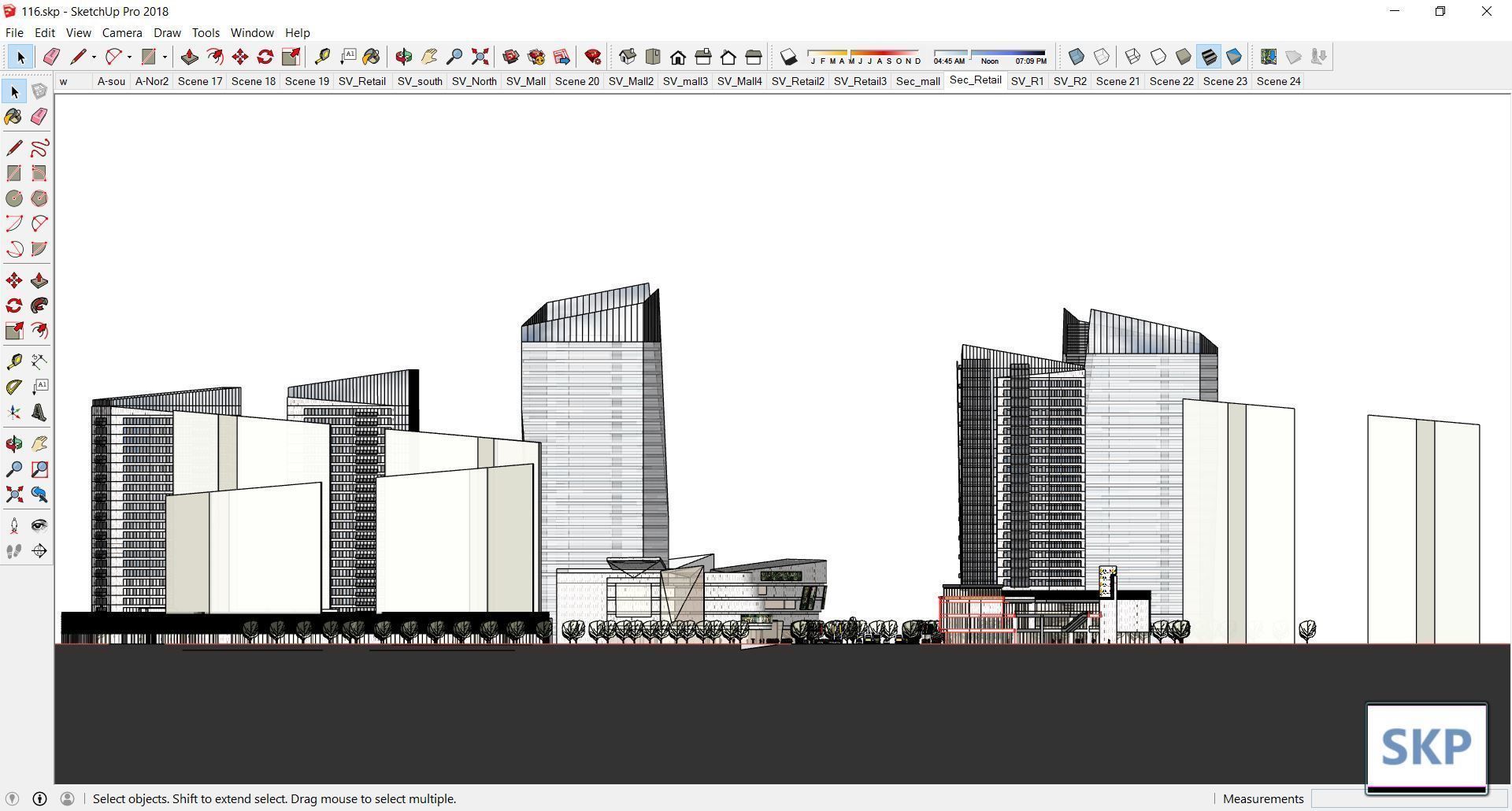Switch to the A-Nor2 scene tab
The width and height of the screenshot is (1512, 811).
[x=152, y=81]
